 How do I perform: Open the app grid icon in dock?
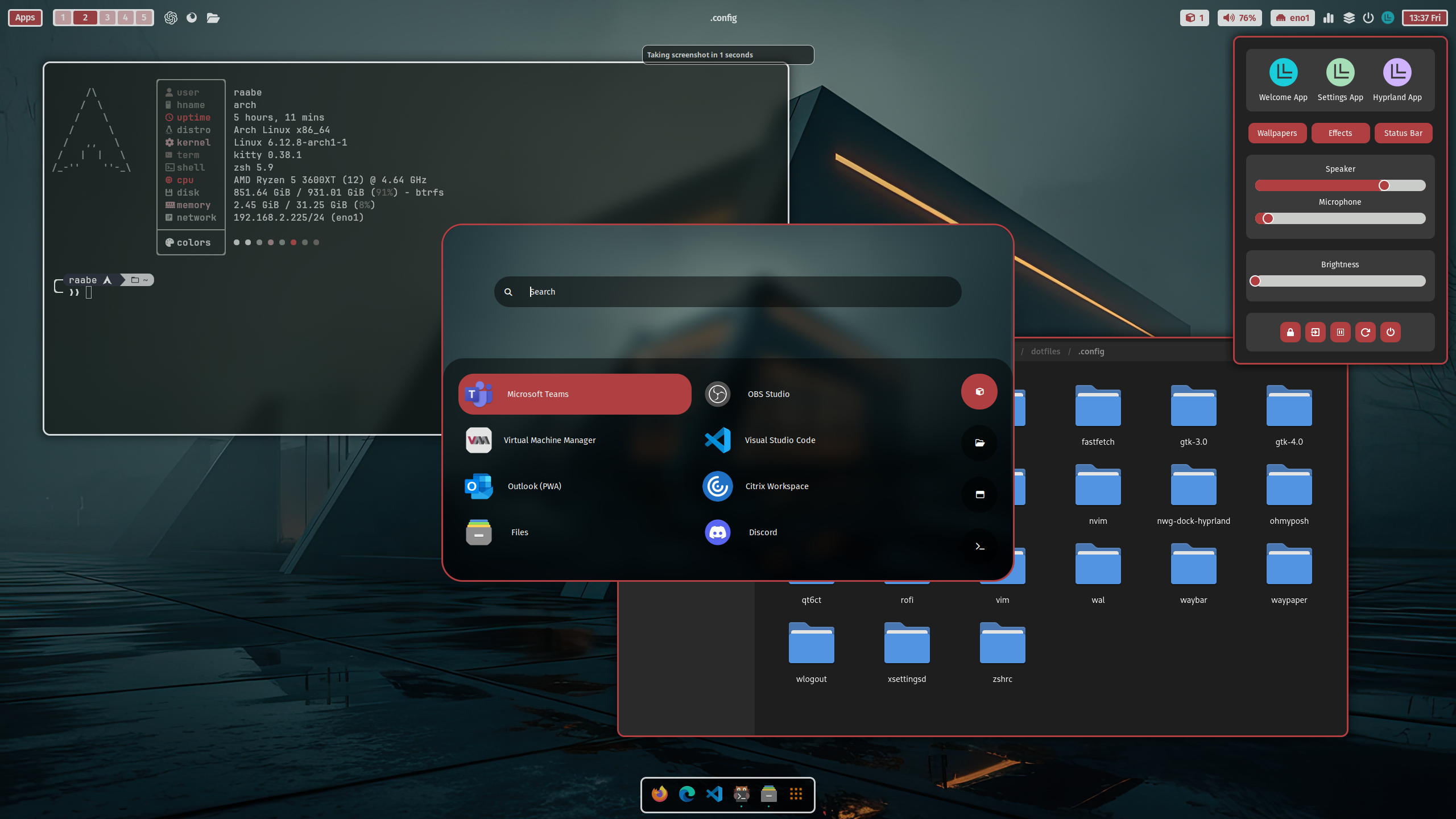click(796, 794)
